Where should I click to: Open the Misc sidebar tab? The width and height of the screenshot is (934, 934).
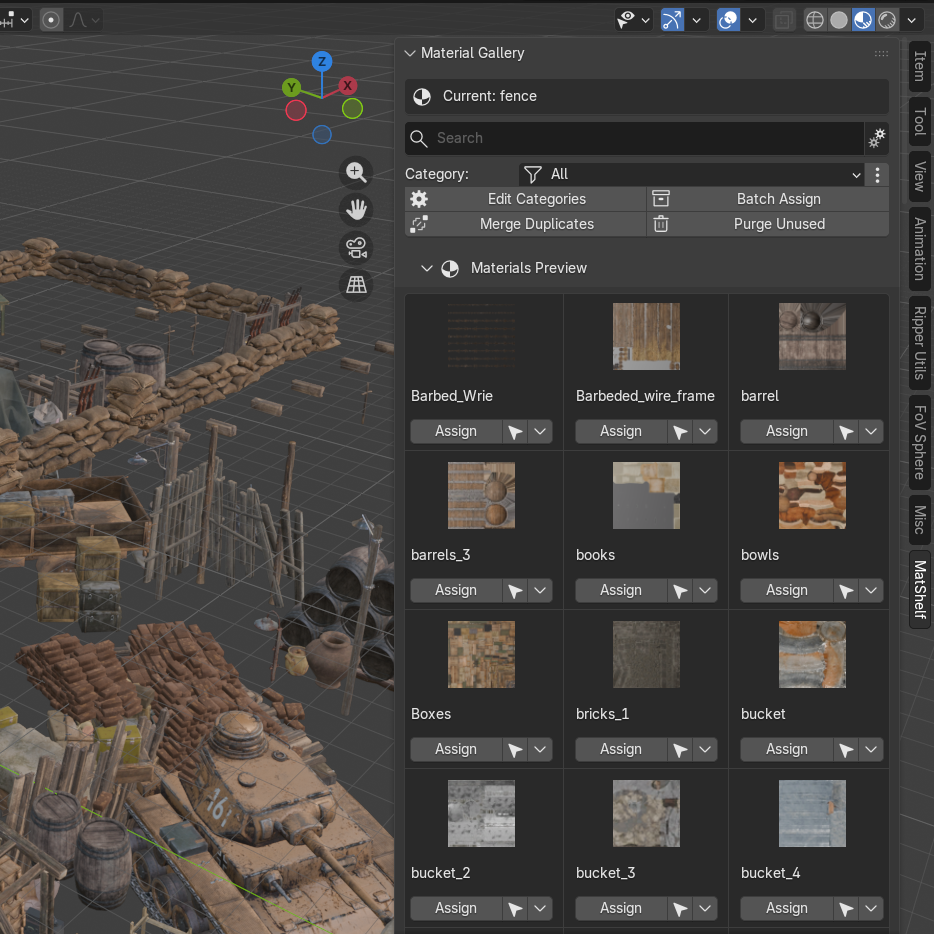[x=920, y=519]
